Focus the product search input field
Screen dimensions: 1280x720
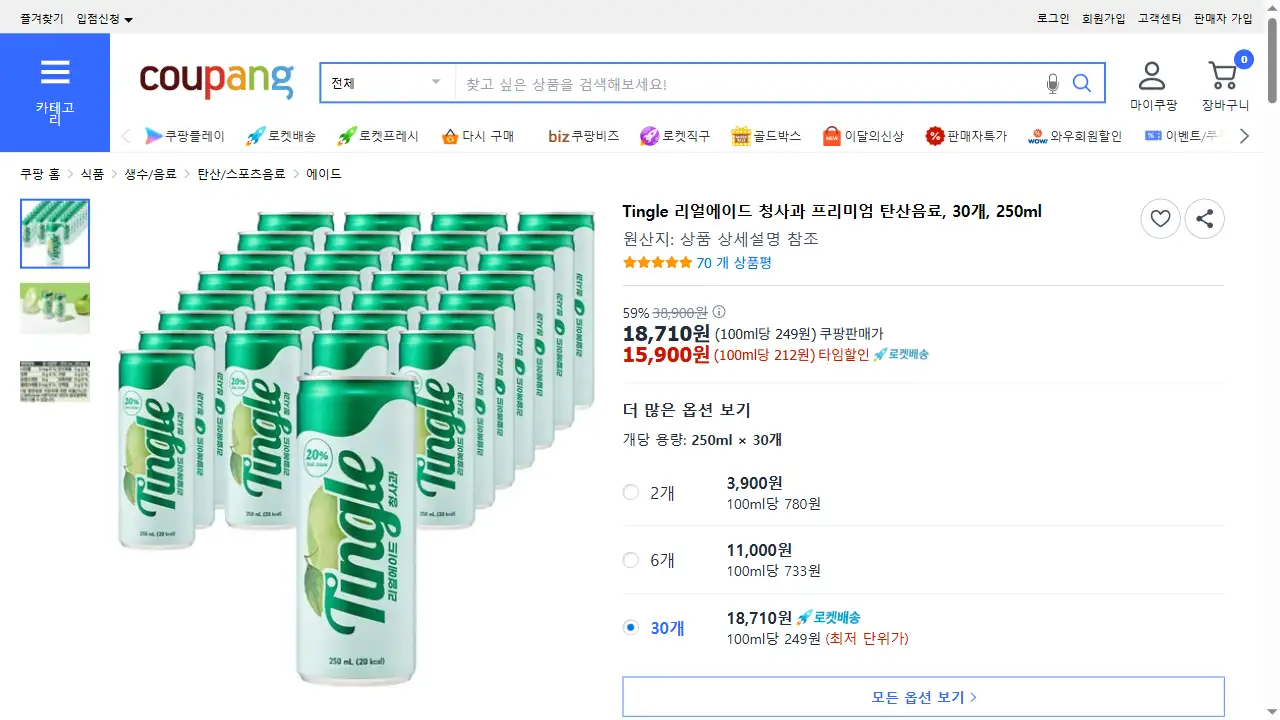tap(748, 83)
